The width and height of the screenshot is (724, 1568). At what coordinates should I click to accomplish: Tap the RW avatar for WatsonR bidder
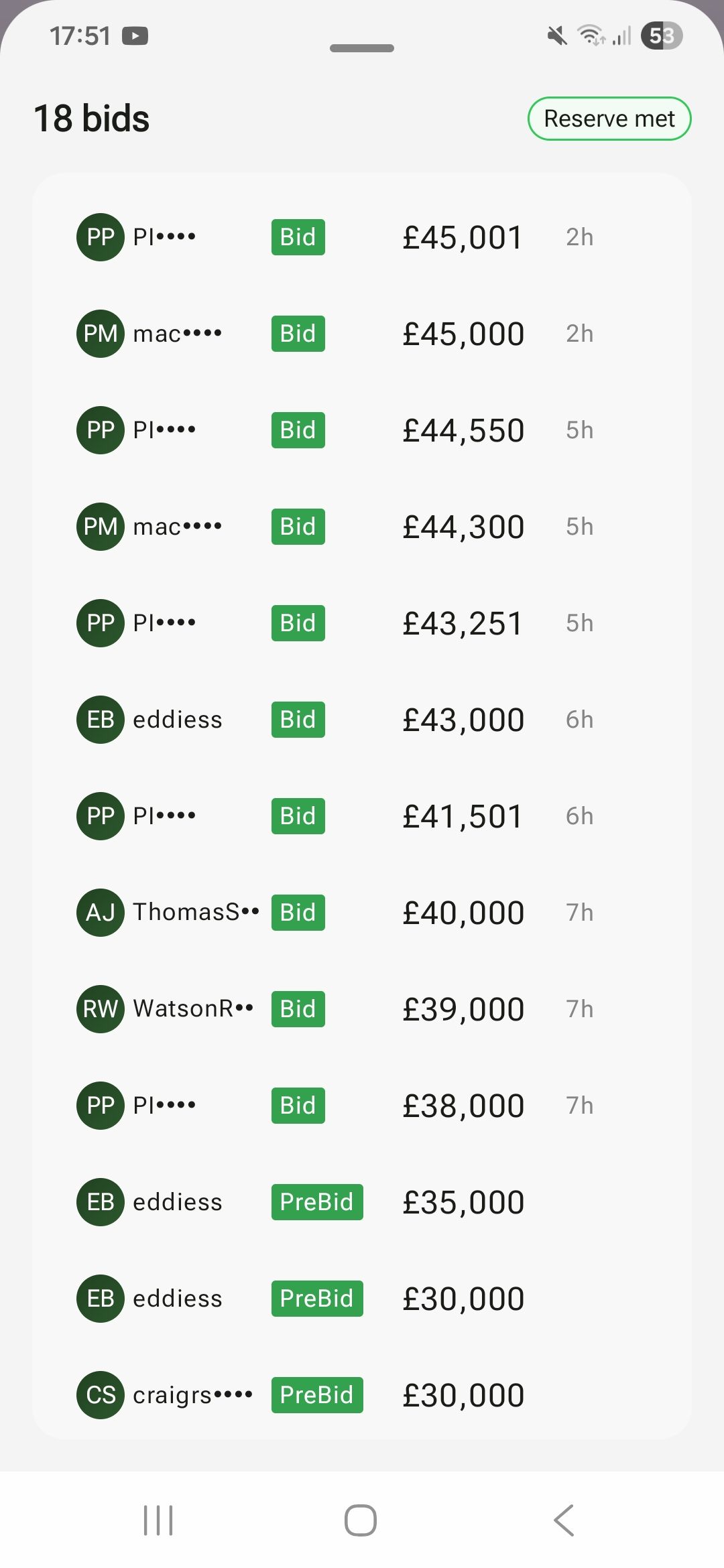coord(101,1009)
